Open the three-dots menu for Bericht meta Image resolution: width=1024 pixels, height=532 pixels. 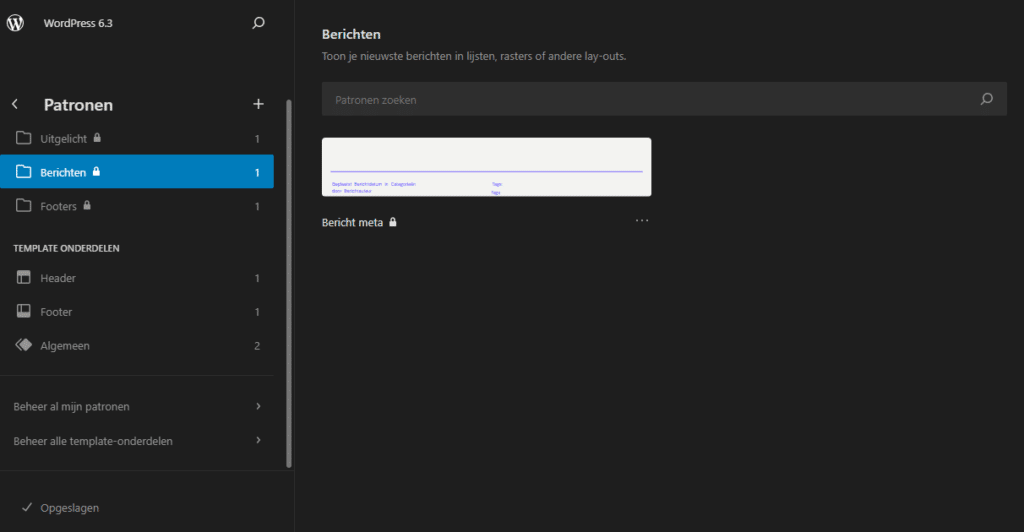(642, 221)
